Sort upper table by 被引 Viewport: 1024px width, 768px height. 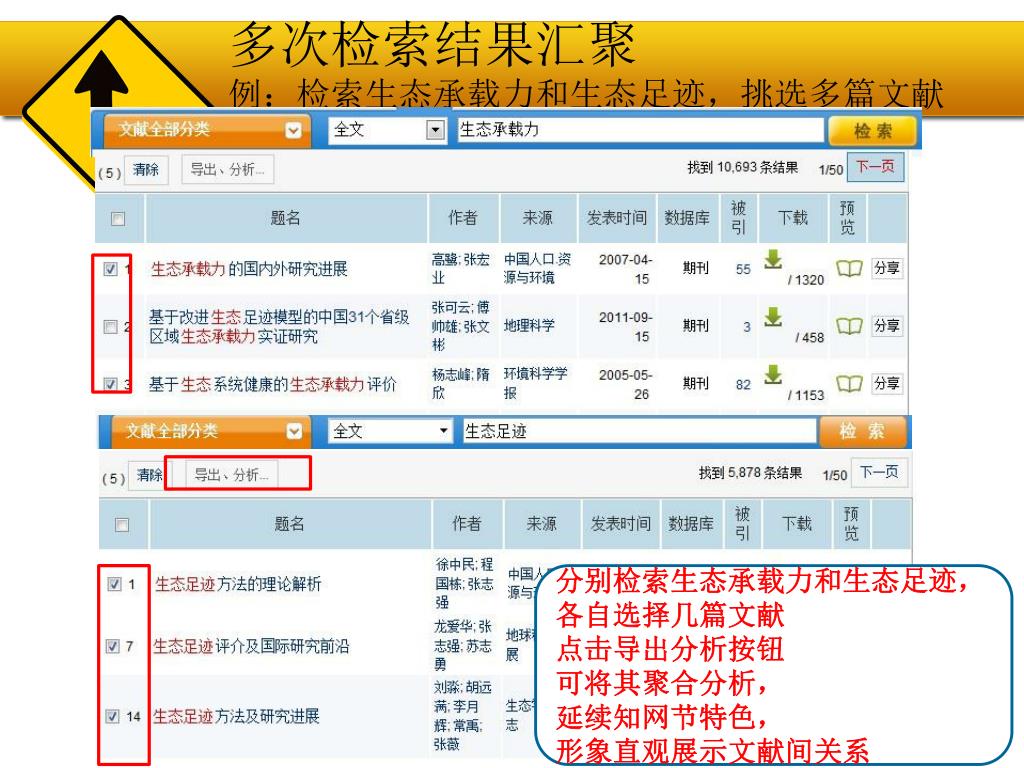[738, 217]
